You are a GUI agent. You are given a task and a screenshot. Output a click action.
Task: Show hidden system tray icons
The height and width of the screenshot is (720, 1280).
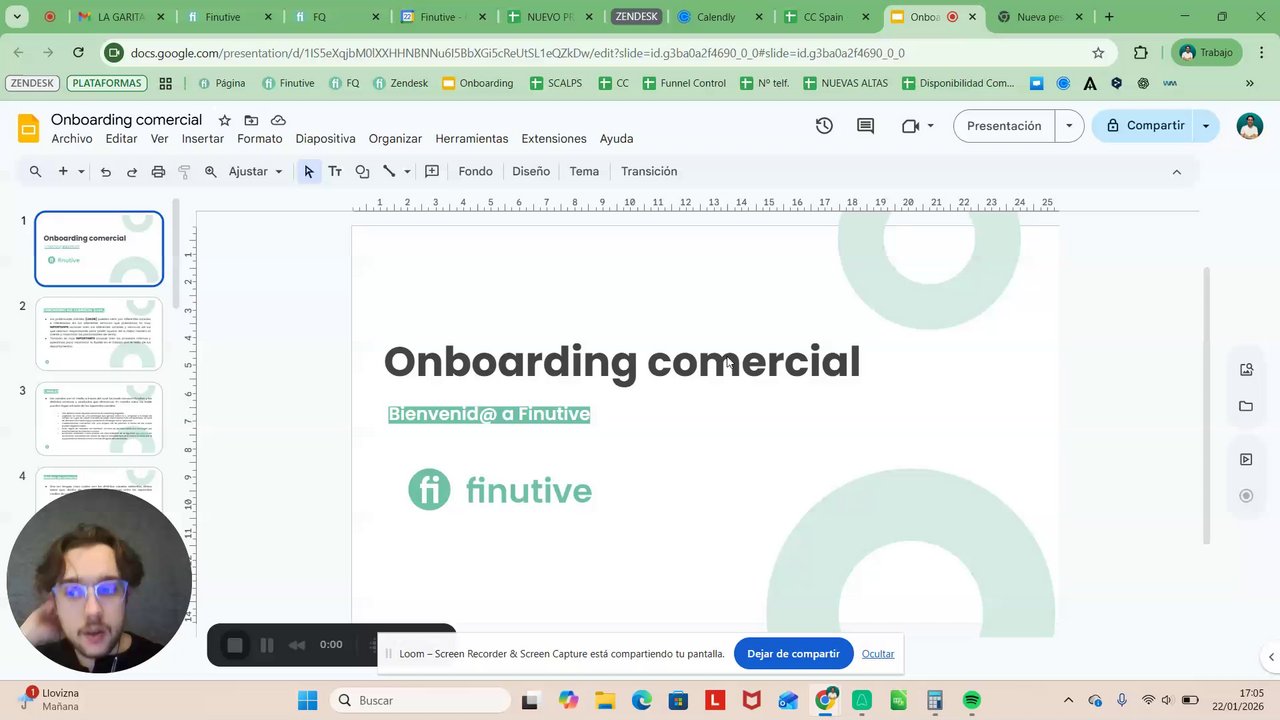(x=1068, y=700)
